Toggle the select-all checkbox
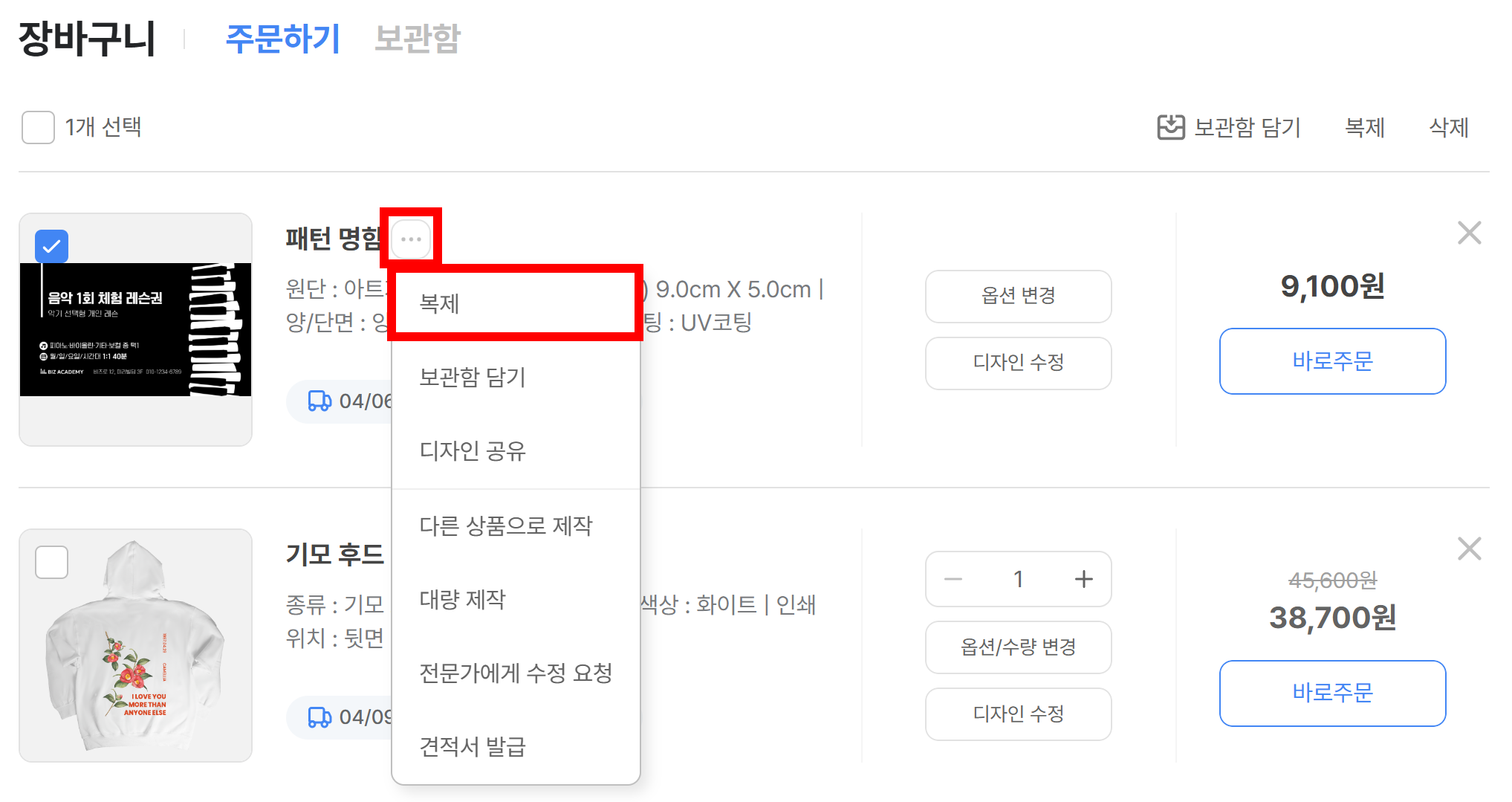This screenshot has height=802, width=1512. pyautogui.click(x=38, y=127)
